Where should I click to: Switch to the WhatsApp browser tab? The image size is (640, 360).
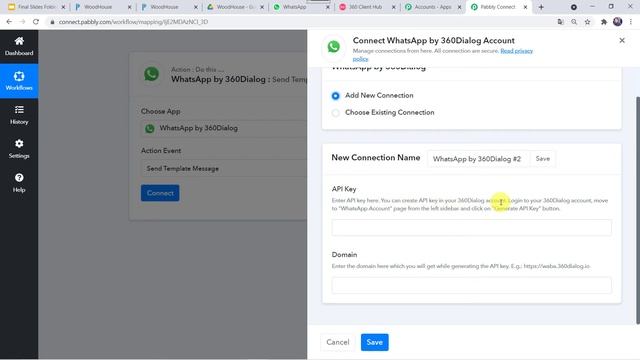point(300,7)
